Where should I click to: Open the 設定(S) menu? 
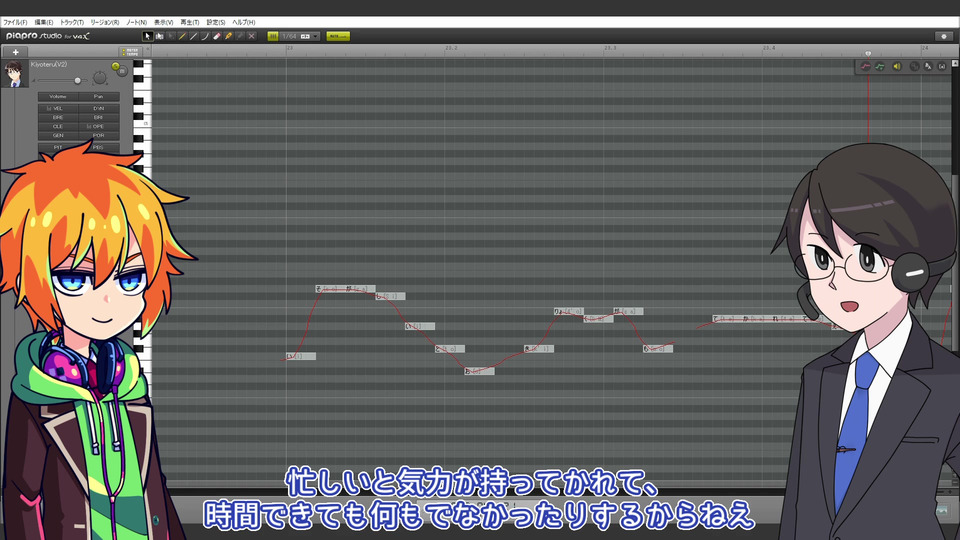pyautogui.click(x=216, y=22)
